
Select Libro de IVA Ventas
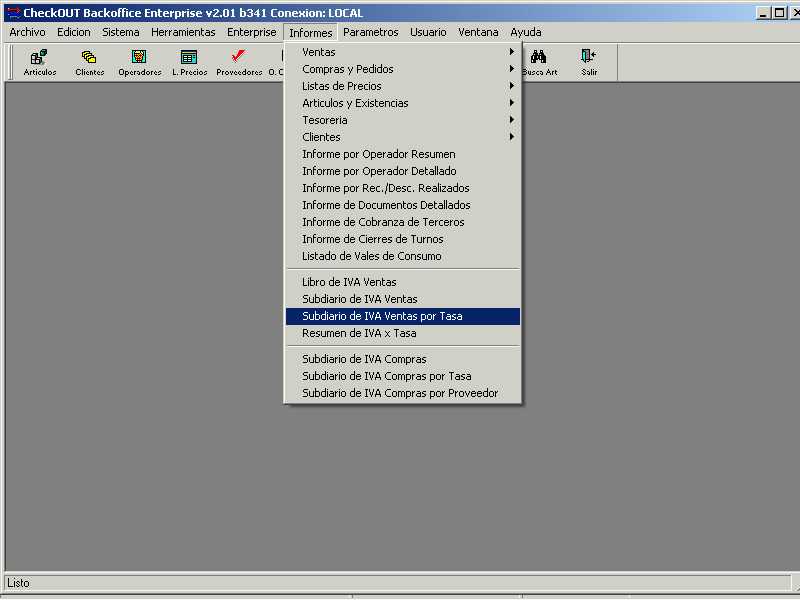tap(403, 282)
